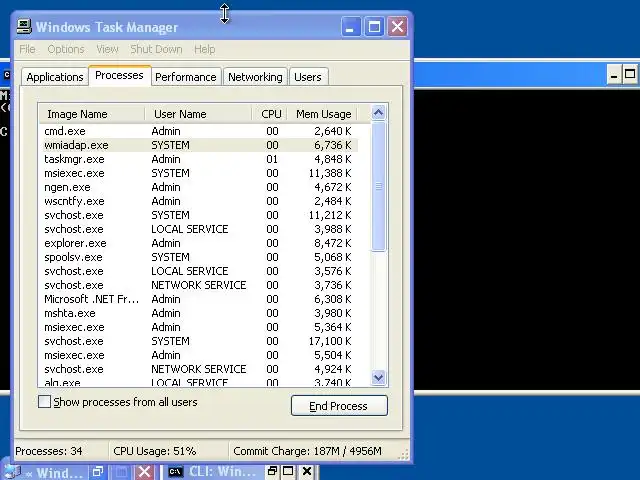
Task: Open the View menu
Action: click(x=107, y=49)
